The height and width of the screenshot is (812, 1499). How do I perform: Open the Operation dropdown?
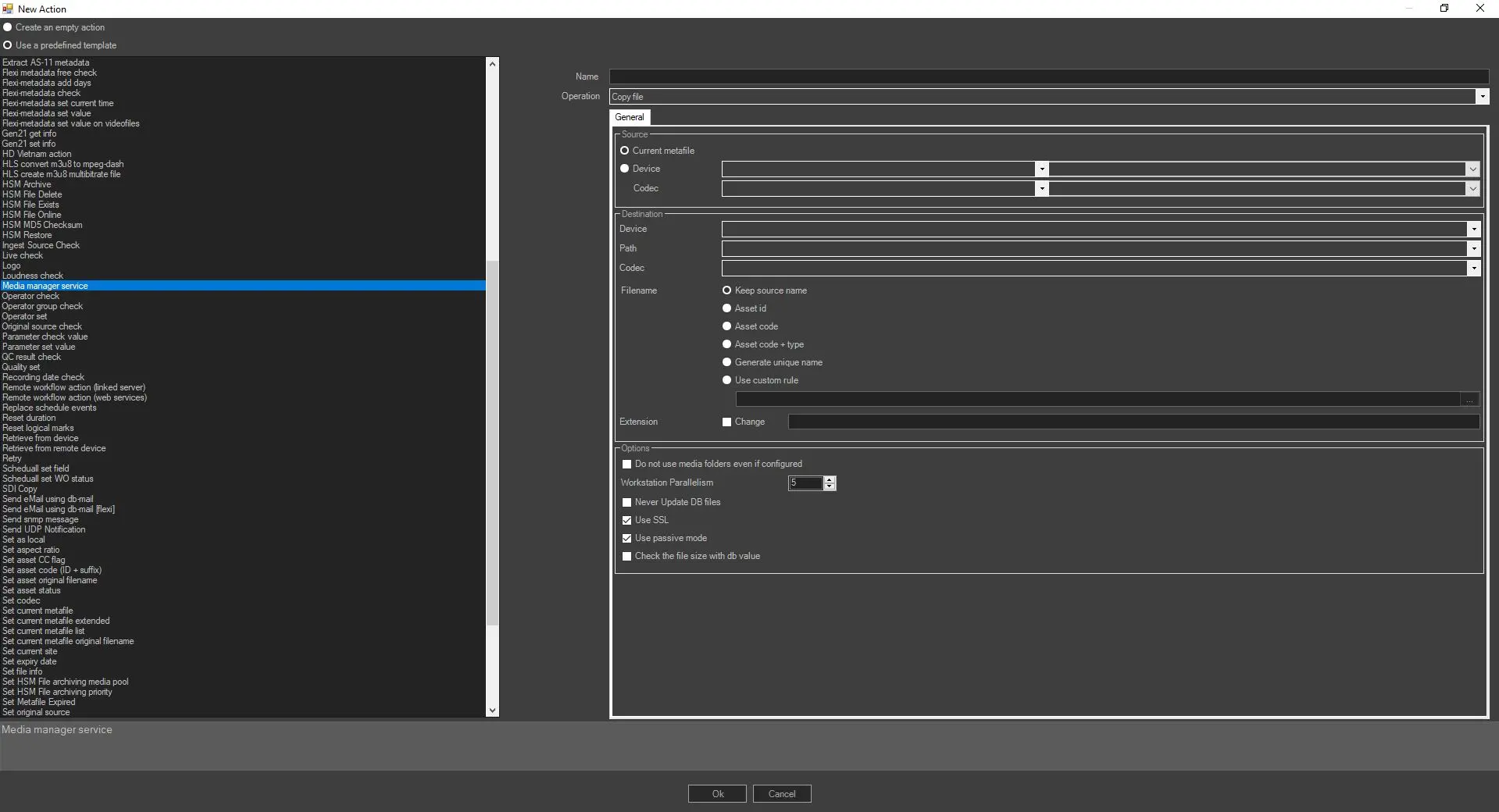point(1482,97)
